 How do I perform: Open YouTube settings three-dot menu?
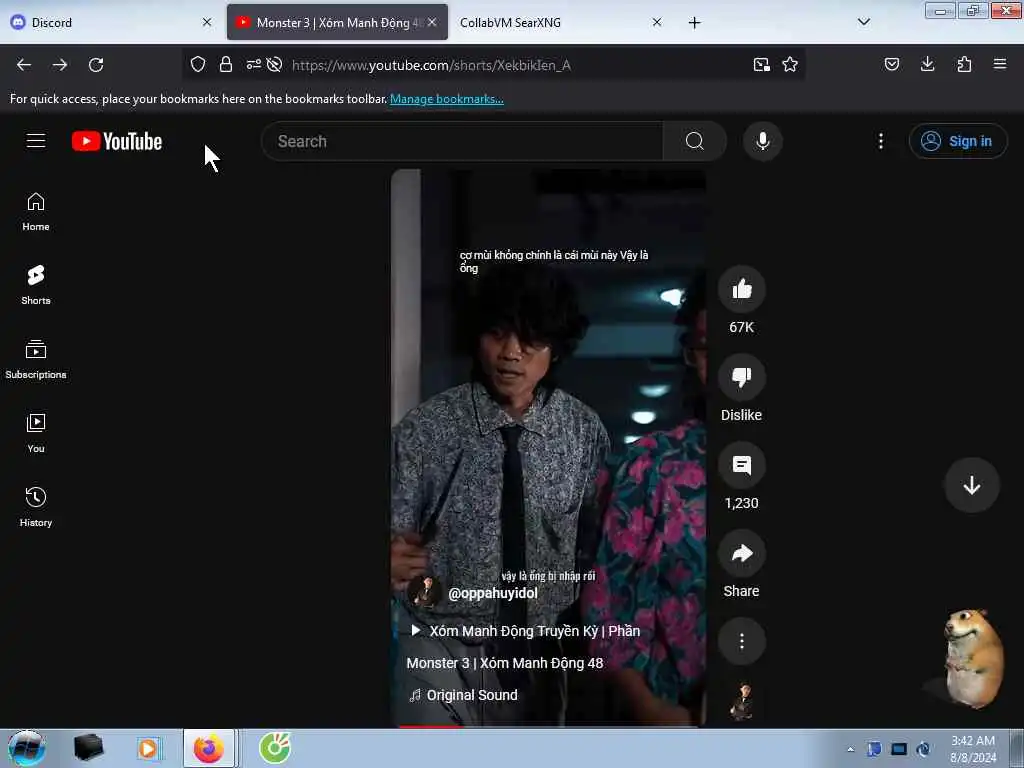(880, 141)
